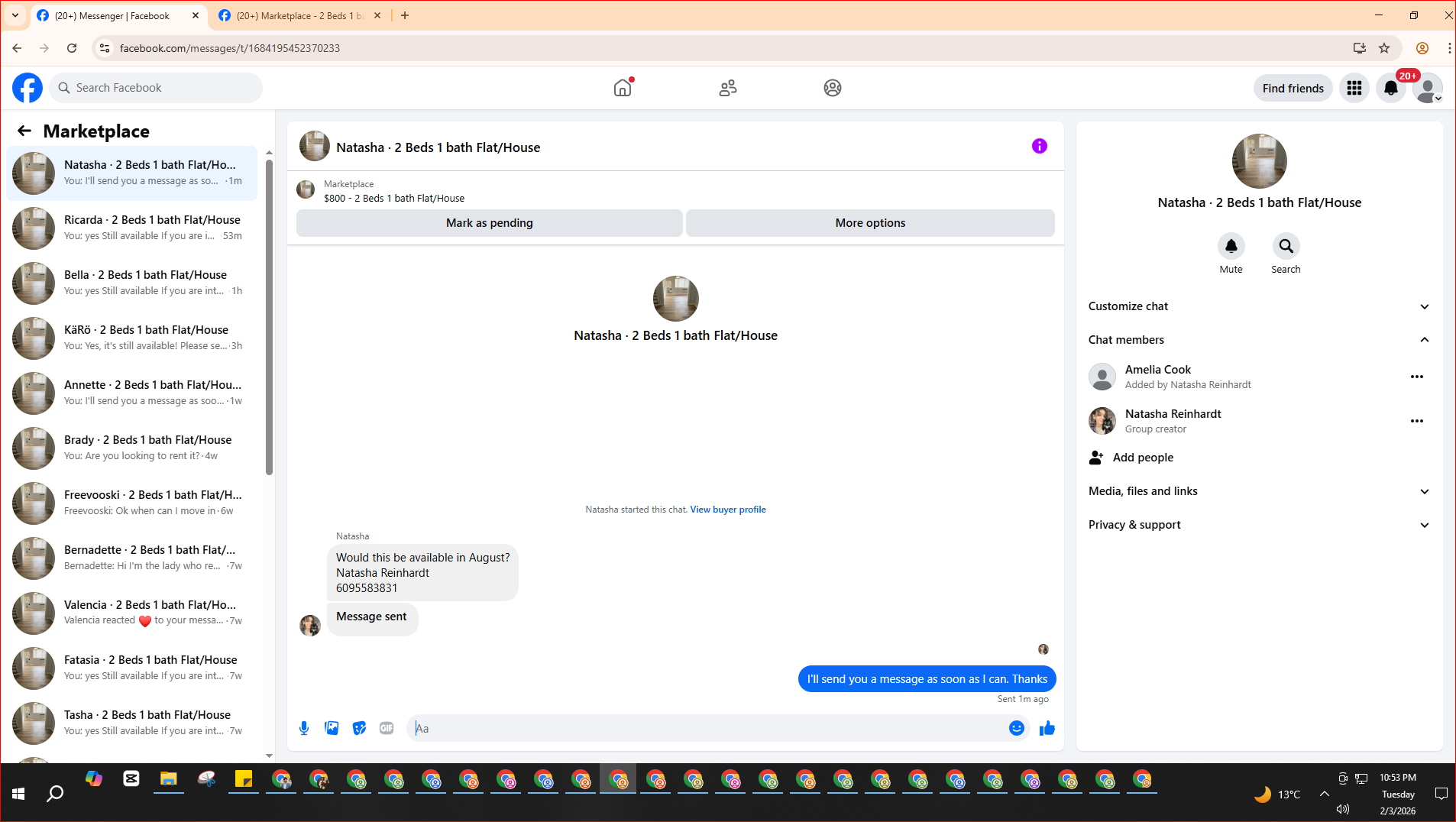
Task: Open the notifications bell
Action: click(x=1391, y=88)
